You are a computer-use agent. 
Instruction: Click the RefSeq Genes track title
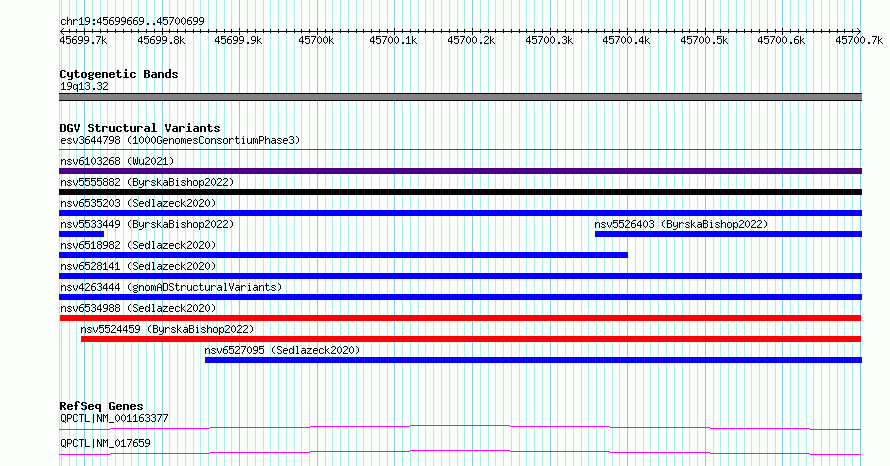tap(101, 406)
